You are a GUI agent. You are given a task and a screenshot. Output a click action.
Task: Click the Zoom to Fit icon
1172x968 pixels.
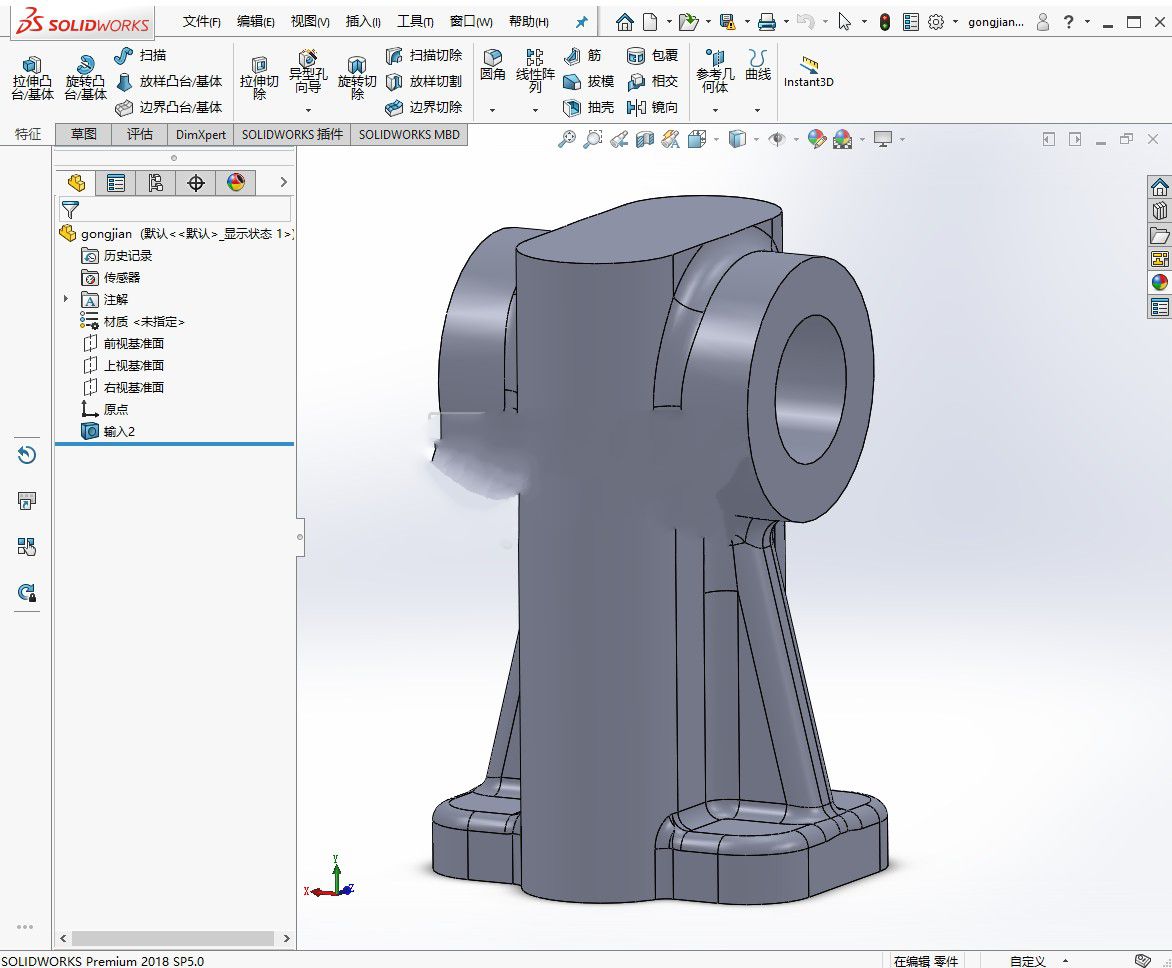567,139
